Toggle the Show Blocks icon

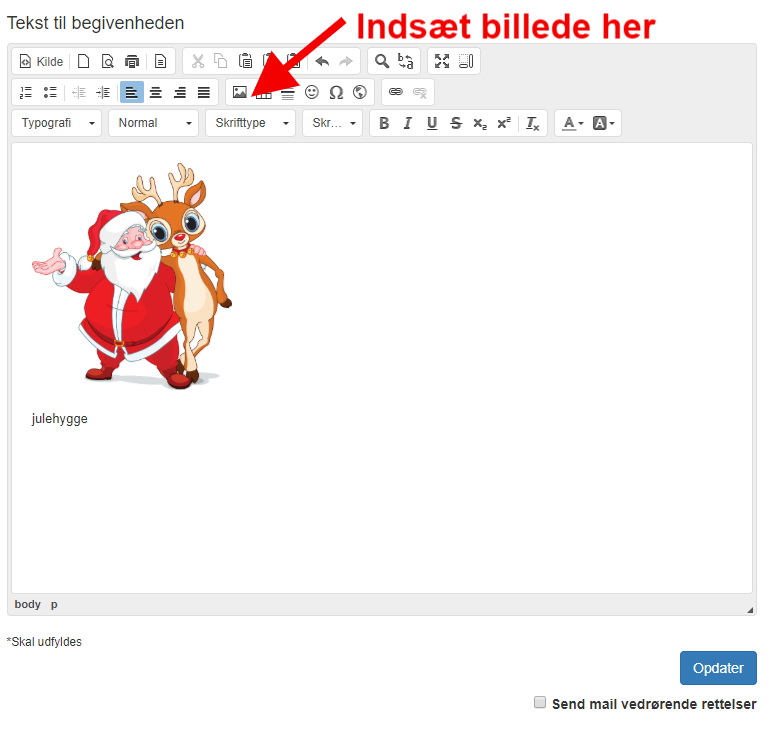click(466, 62)
